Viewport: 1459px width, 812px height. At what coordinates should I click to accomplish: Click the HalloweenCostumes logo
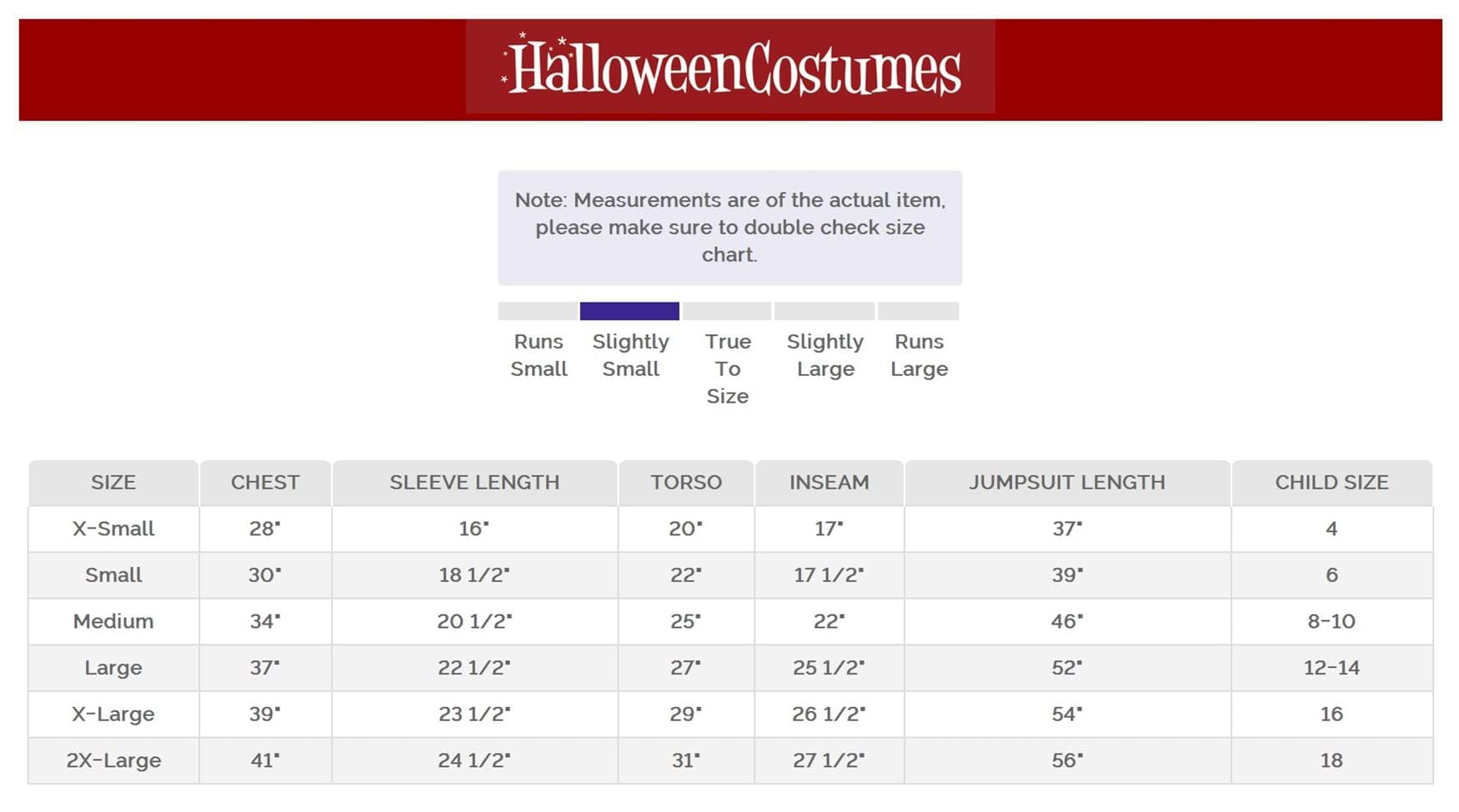click(x=730, y=67)
